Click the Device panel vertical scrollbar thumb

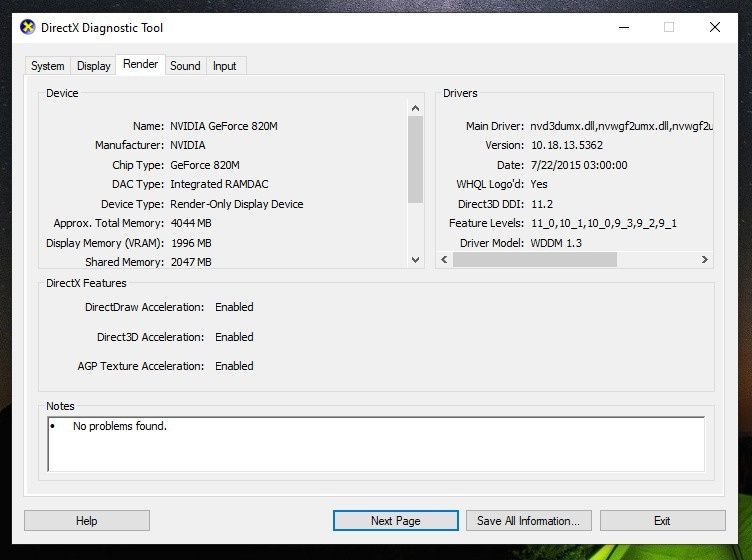coord(415,159)
